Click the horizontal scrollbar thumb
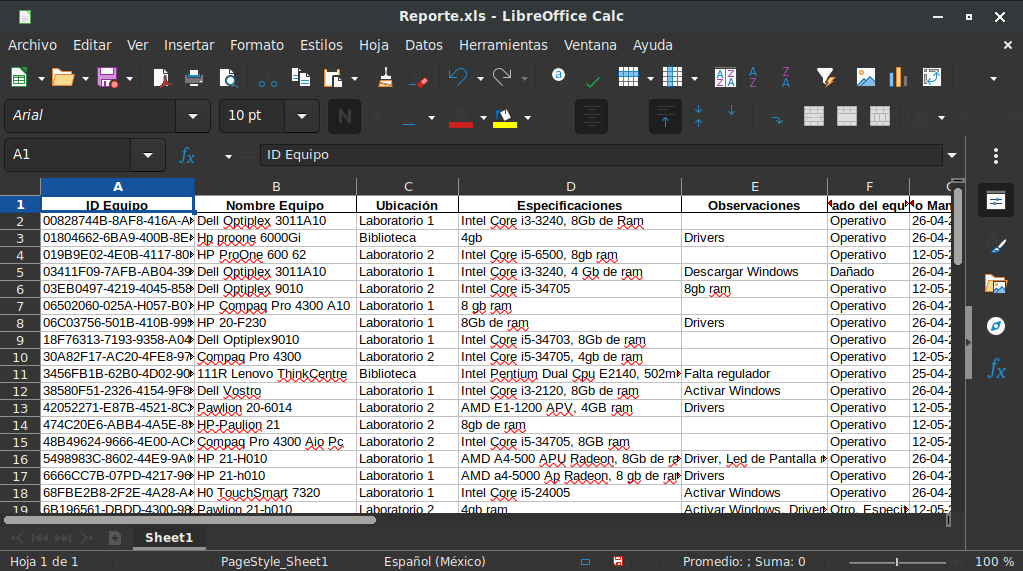Screen dimensions: 1023x571 tap(190, 520)
